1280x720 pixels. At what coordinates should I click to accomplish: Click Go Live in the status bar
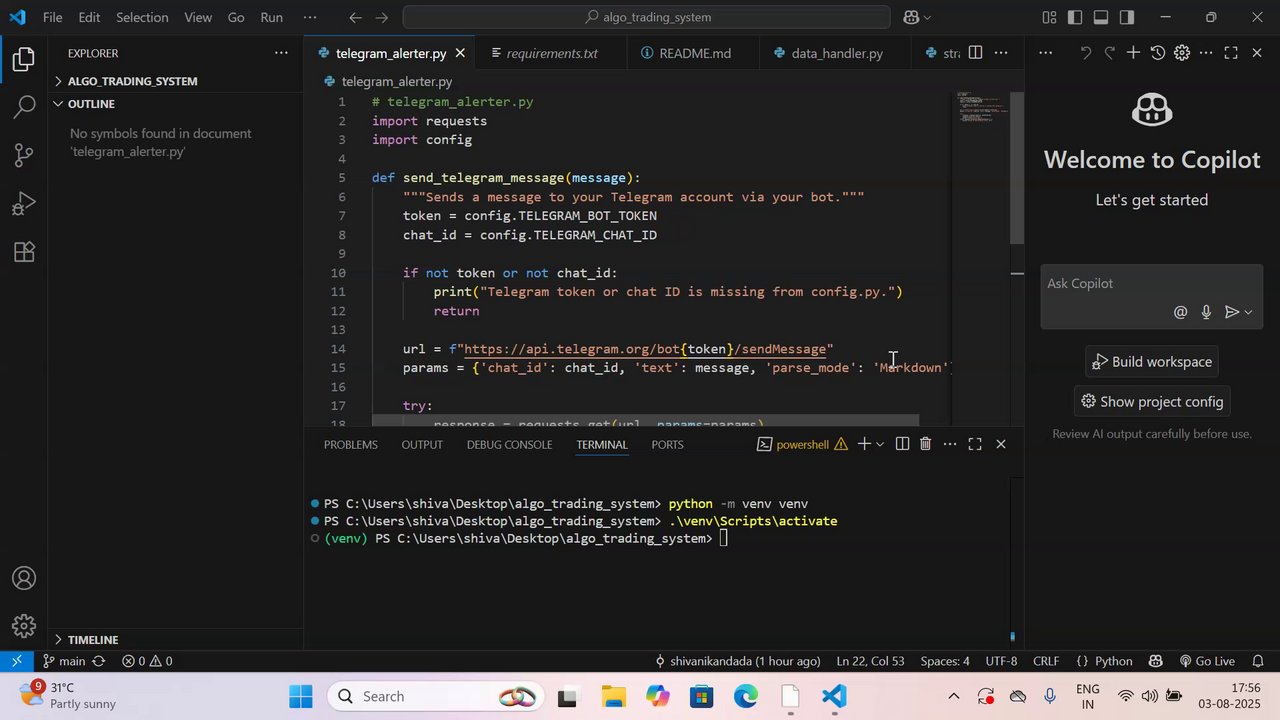pyautogui.click(x=1207, y=661)
